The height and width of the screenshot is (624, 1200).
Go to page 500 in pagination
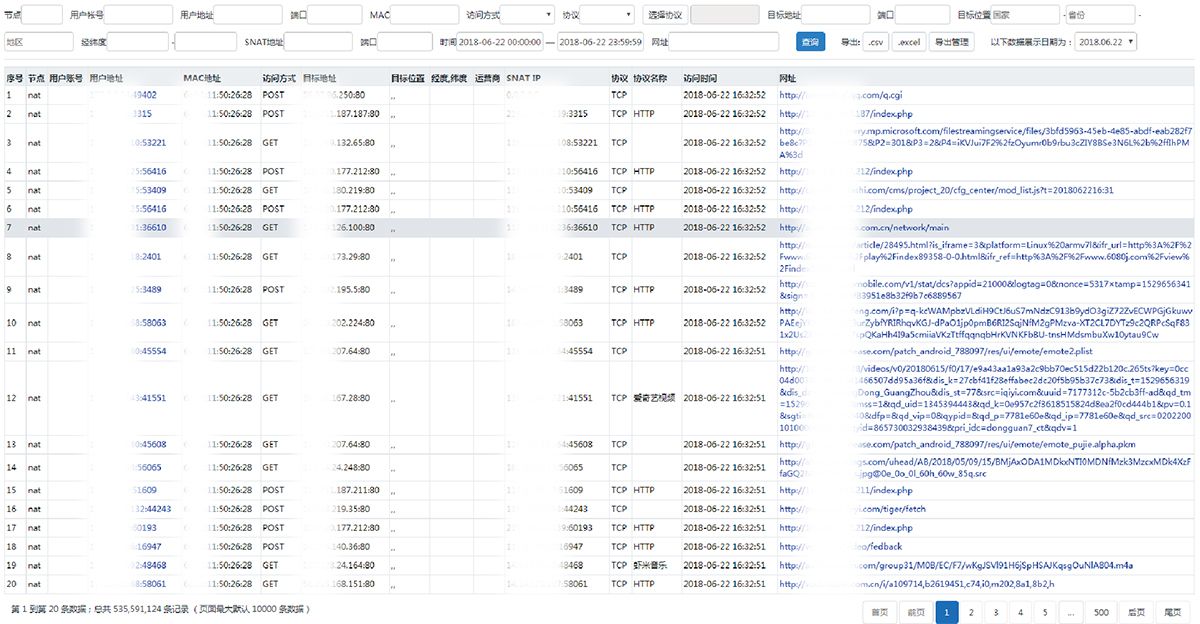(x=1101, y=612)
